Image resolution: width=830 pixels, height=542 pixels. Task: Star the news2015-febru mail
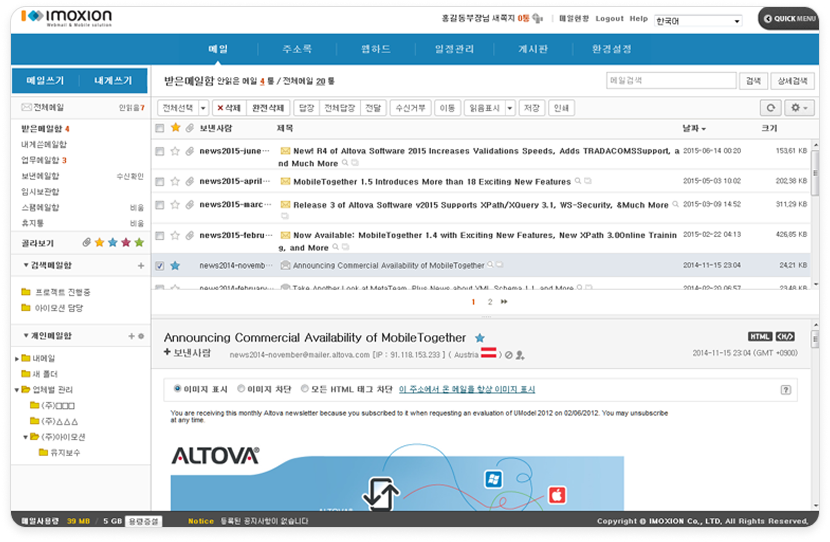coord(175,236)
